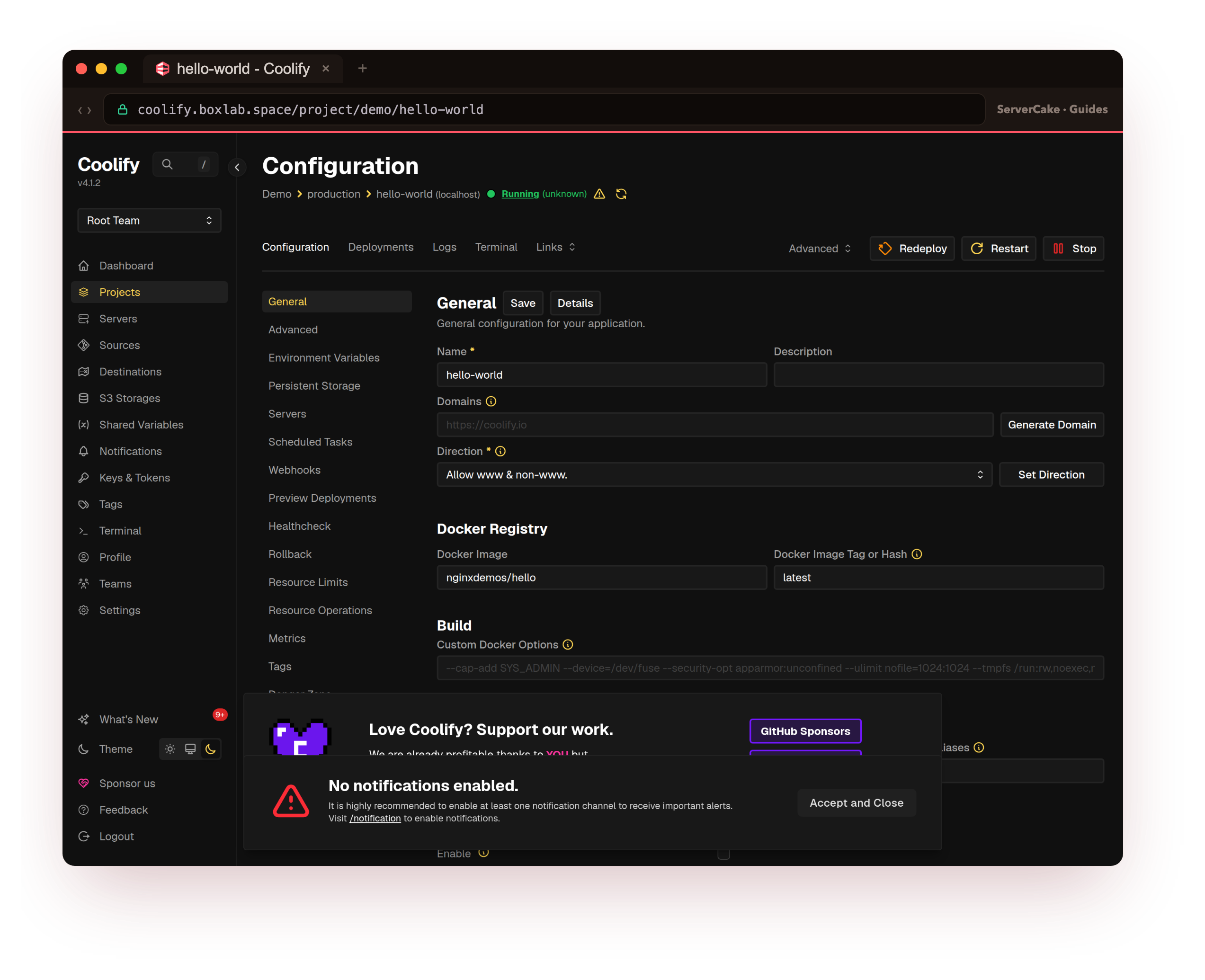Click info icon beside Custom Docker Options

coord(568,644)
